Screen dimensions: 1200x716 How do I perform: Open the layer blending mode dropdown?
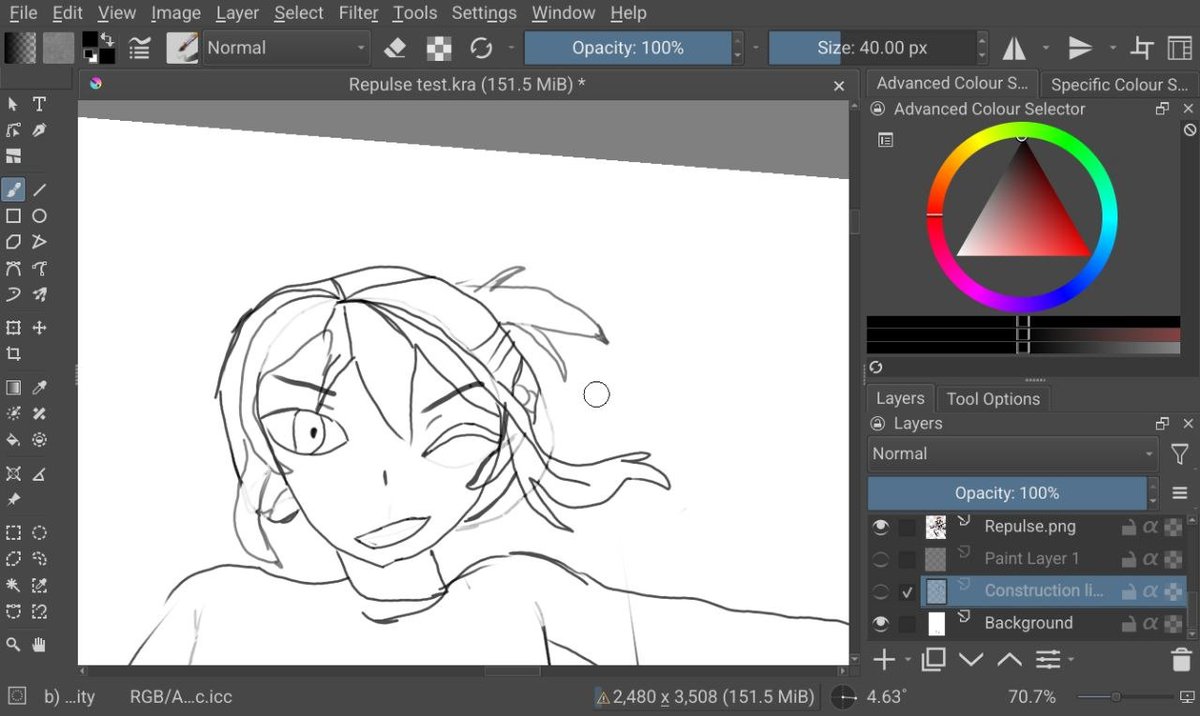(1013, 453)
